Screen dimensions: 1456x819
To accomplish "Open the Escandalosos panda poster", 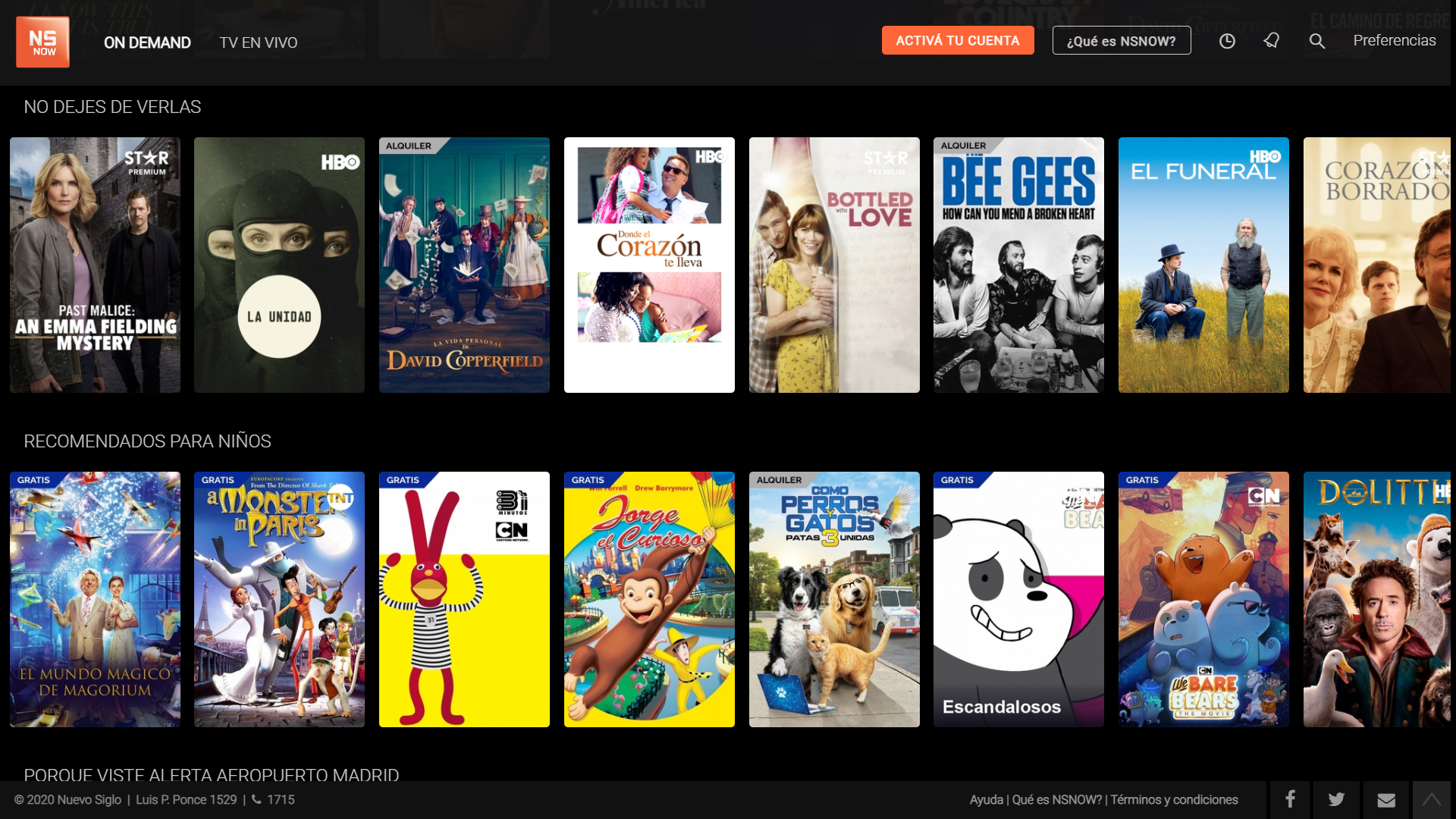I will 1018,599.
